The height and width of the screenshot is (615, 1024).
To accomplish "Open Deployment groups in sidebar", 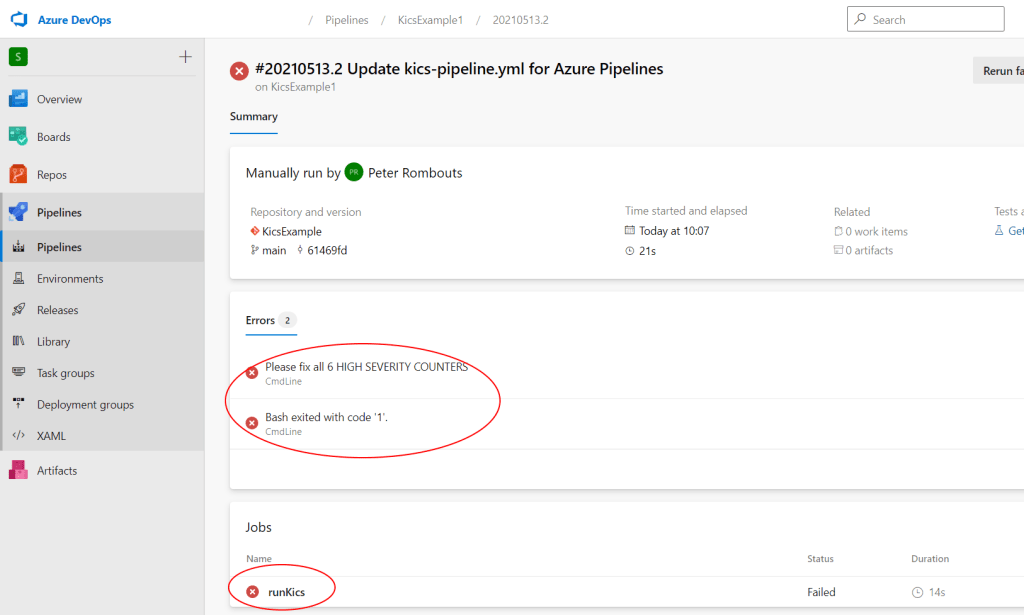I will click(x=85, y=405).
